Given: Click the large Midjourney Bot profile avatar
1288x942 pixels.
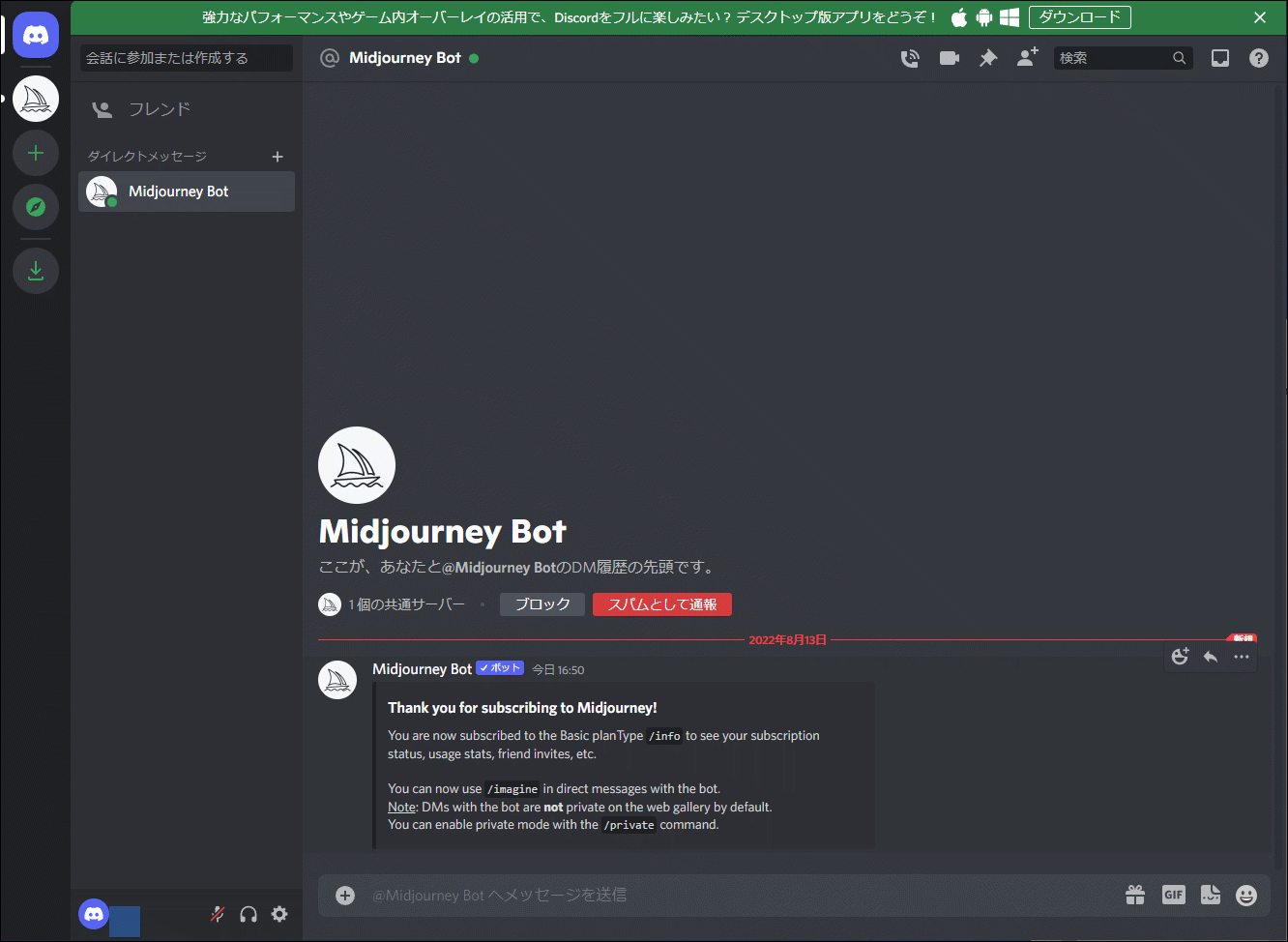Looking at the screenshot, I should pyautogui.click(x=357, y=465).
